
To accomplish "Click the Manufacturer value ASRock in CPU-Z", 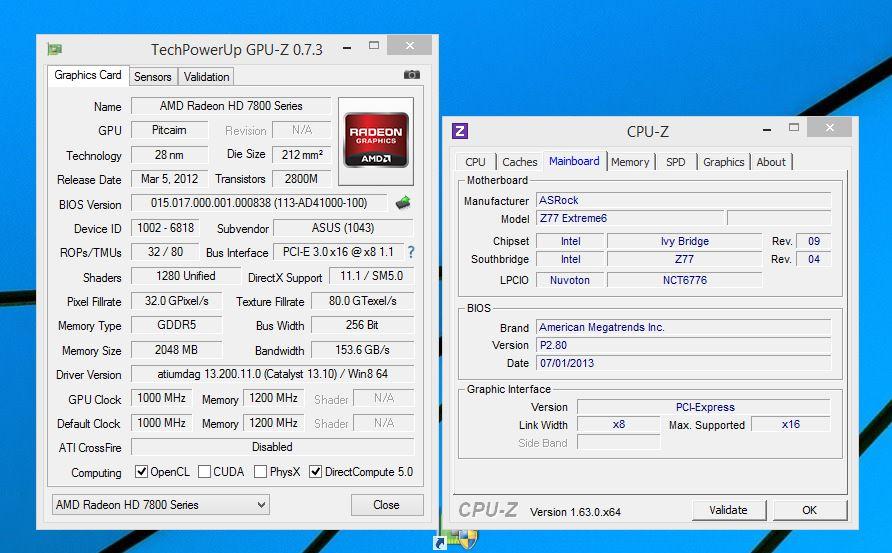I will click(683, 200).
